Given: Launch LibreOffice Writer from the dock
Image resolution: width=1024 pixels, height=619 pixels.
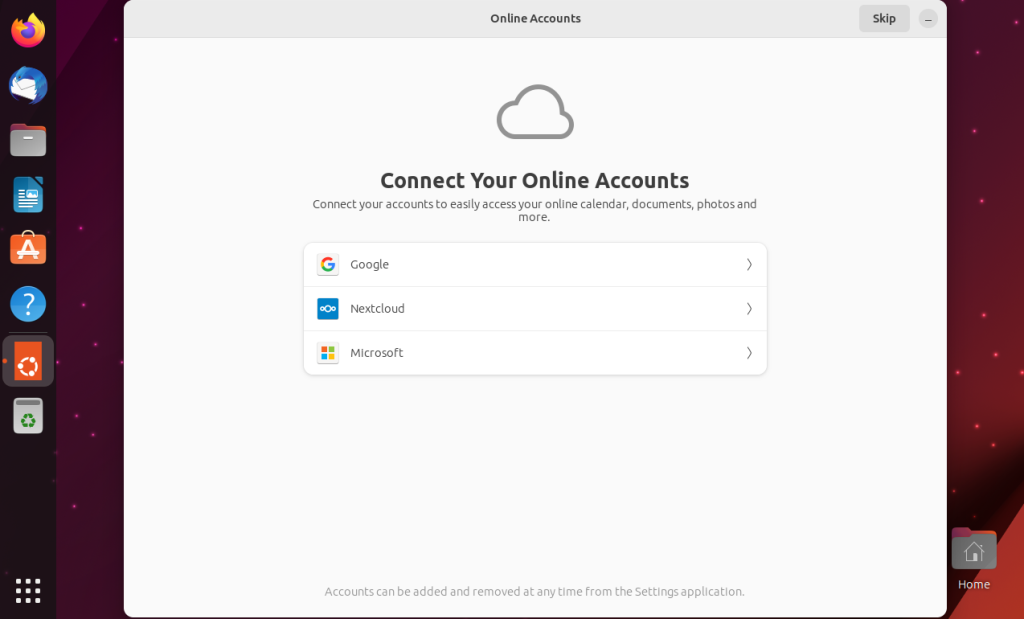Looking at the screenshot, I should tap(28, 195).
